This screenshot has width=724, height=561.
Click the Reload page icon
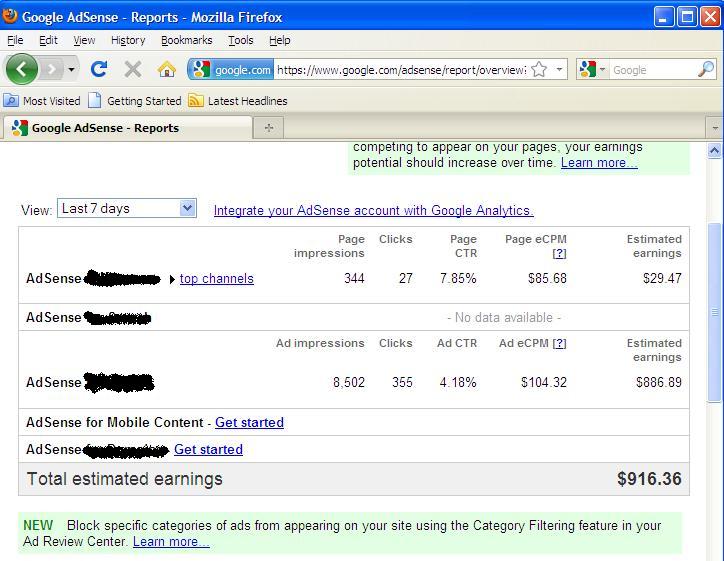(98, 69)
